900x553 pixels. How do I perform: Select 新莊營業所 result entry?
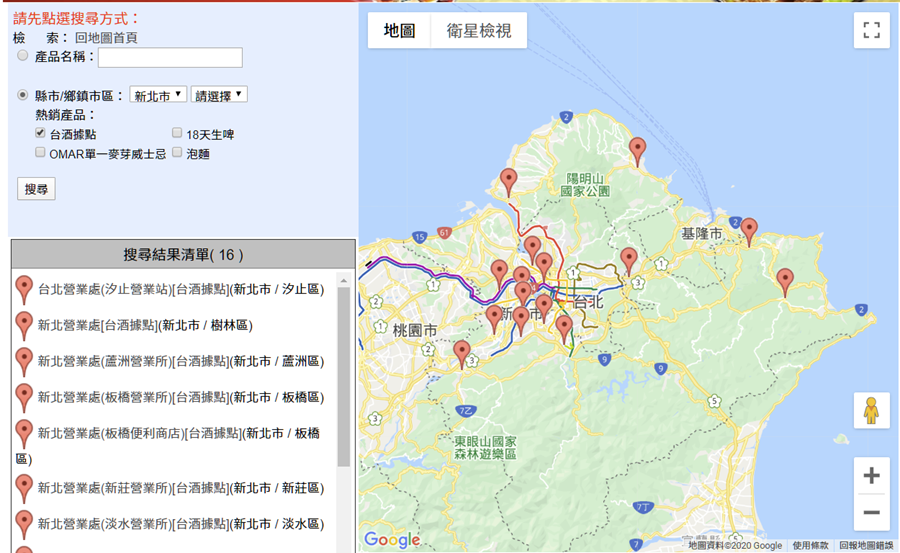tap(181, 488)
